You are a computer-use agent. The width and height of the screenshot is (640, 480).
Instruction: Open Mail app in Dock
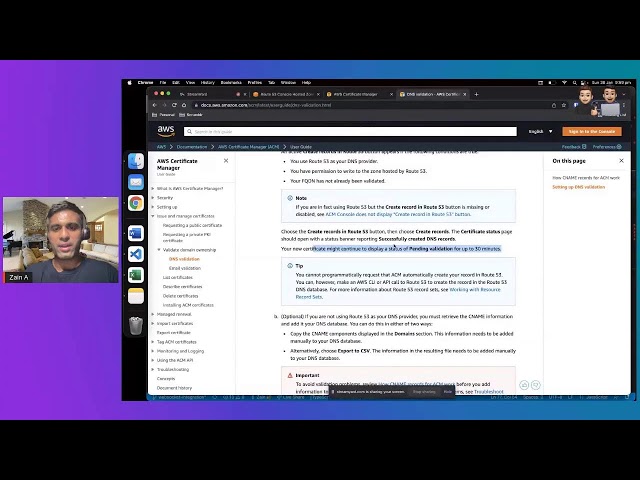point(136,182)
